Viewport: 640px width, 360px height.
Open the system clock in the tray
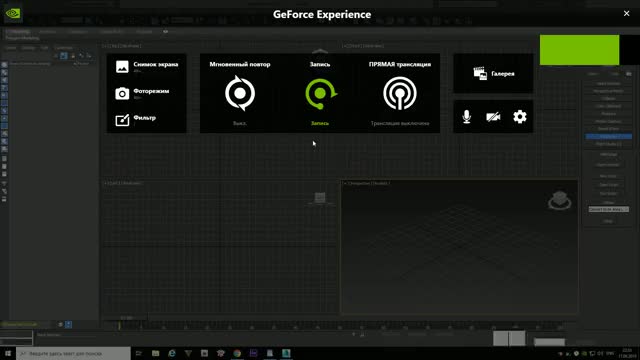pos(627,353)
